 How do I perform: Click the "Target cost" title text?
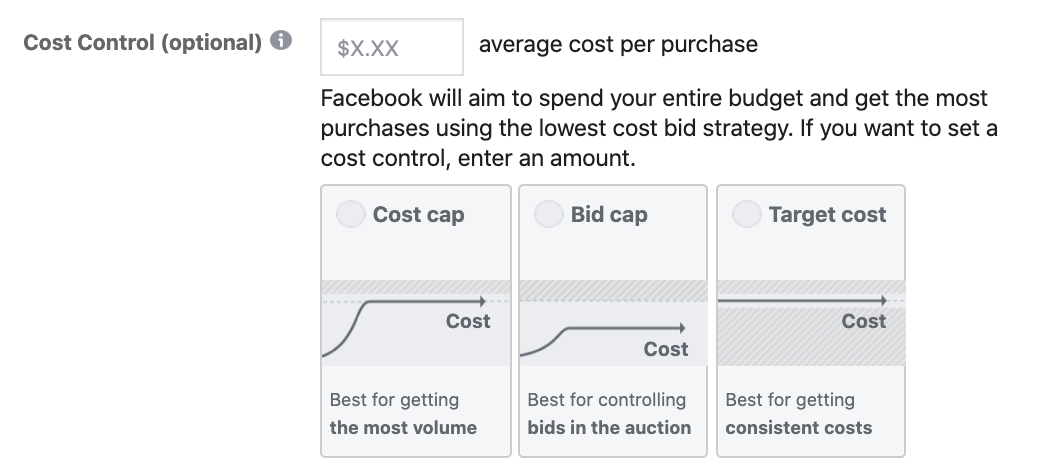pos(827,214)
